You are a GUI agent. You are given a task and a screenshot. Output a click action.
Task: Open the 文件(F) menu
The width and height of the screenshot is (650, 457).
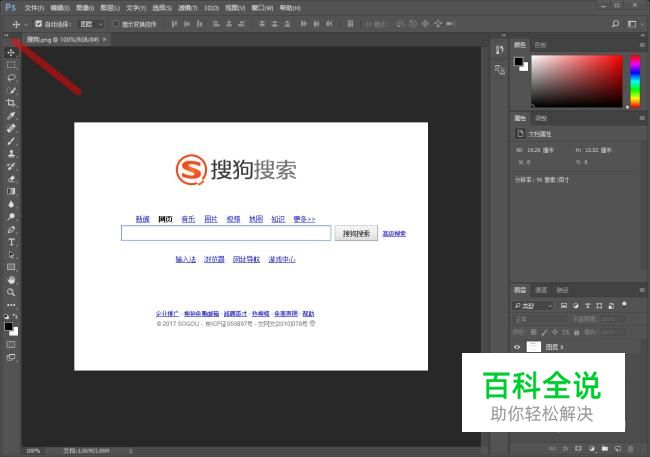point(34,8)
